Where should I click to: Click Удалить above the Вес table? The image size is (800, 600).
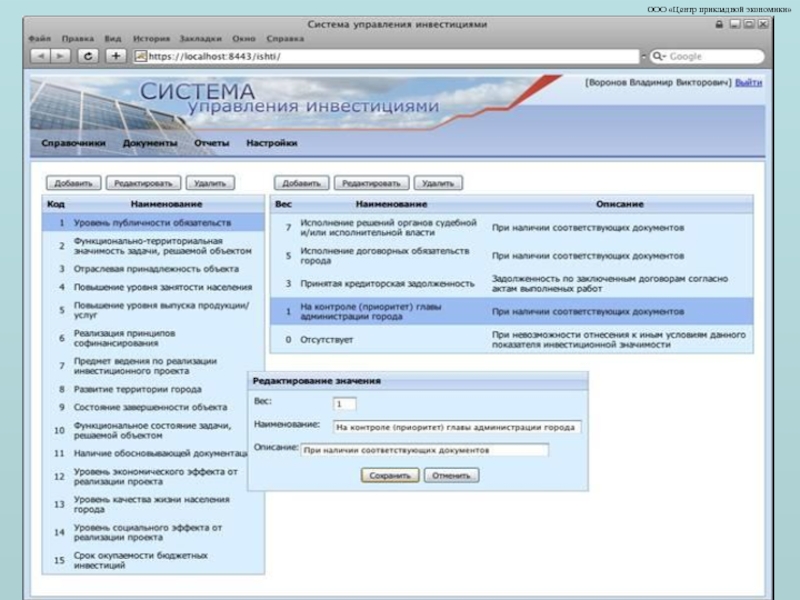pyautogui.click(x=438, y=183)
